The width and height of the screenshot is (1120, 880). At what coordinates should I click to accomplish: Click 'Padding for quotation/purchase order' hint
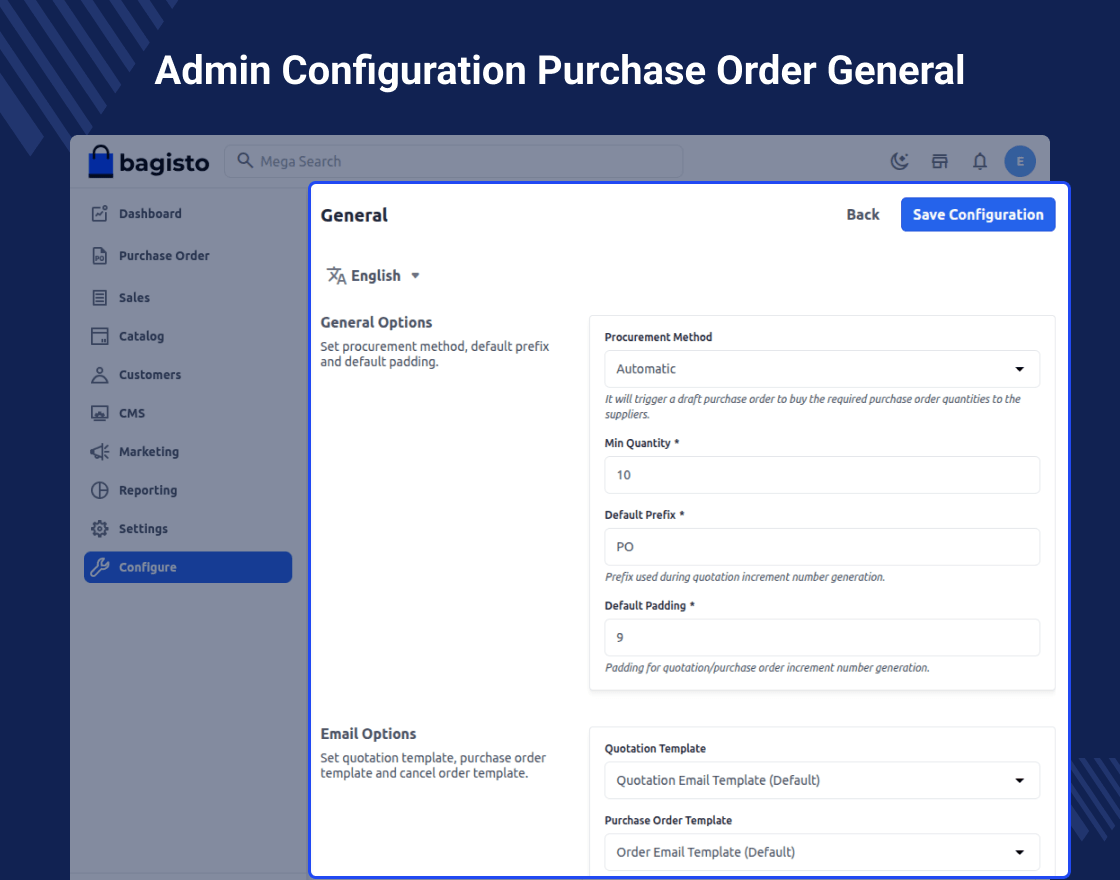(x=766, y=668)
